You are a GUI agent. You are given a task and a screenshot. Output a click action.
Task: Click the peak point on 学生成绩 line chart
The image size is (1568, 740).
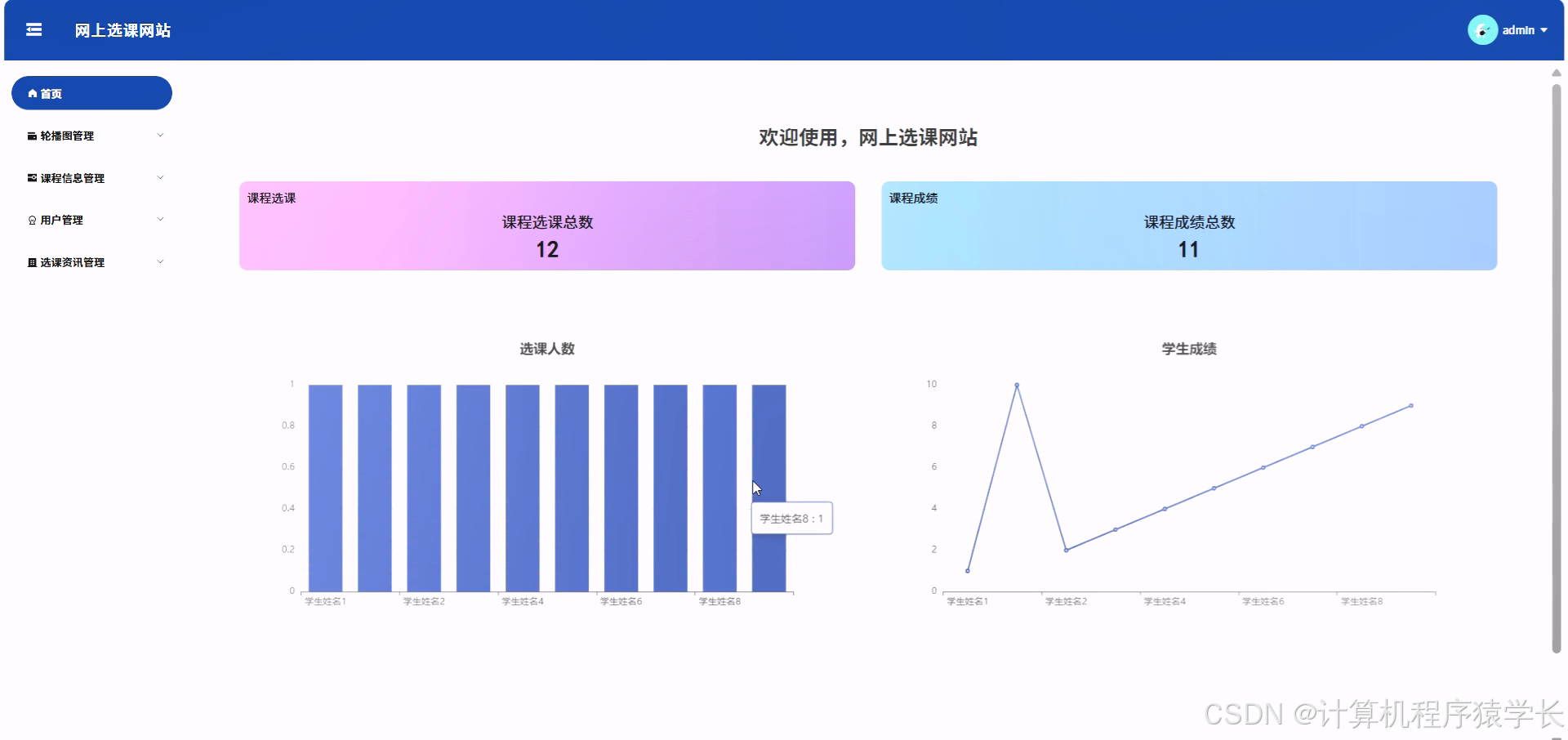coord(1016,384)
